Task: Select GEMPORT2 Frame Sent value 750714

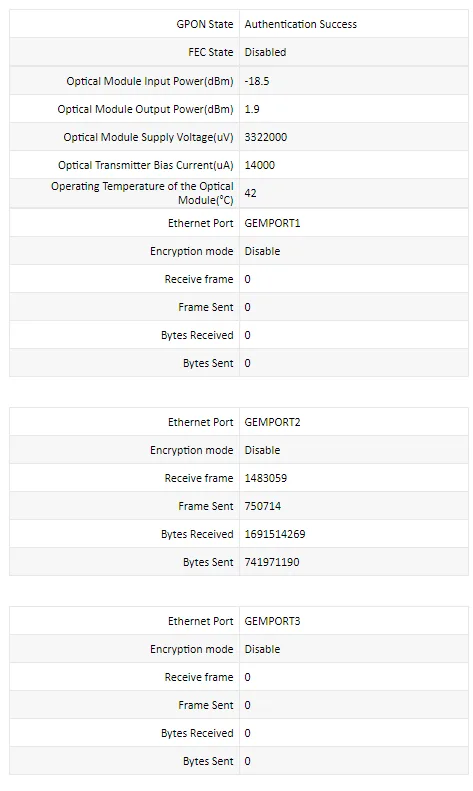Action: (x=263, y=506)
